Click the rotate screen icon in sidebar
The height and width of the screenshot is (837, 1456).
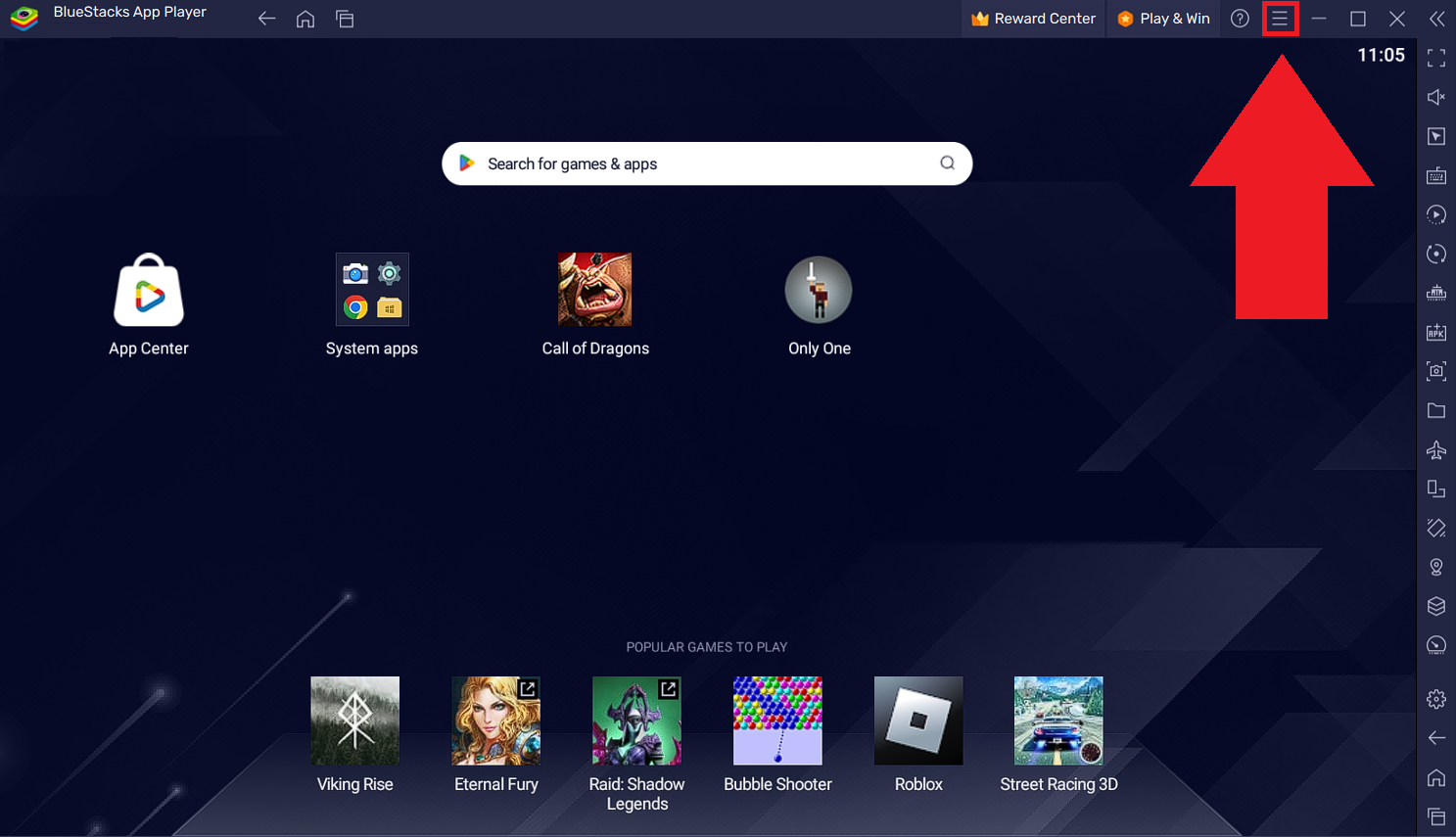coord(1436,488)
